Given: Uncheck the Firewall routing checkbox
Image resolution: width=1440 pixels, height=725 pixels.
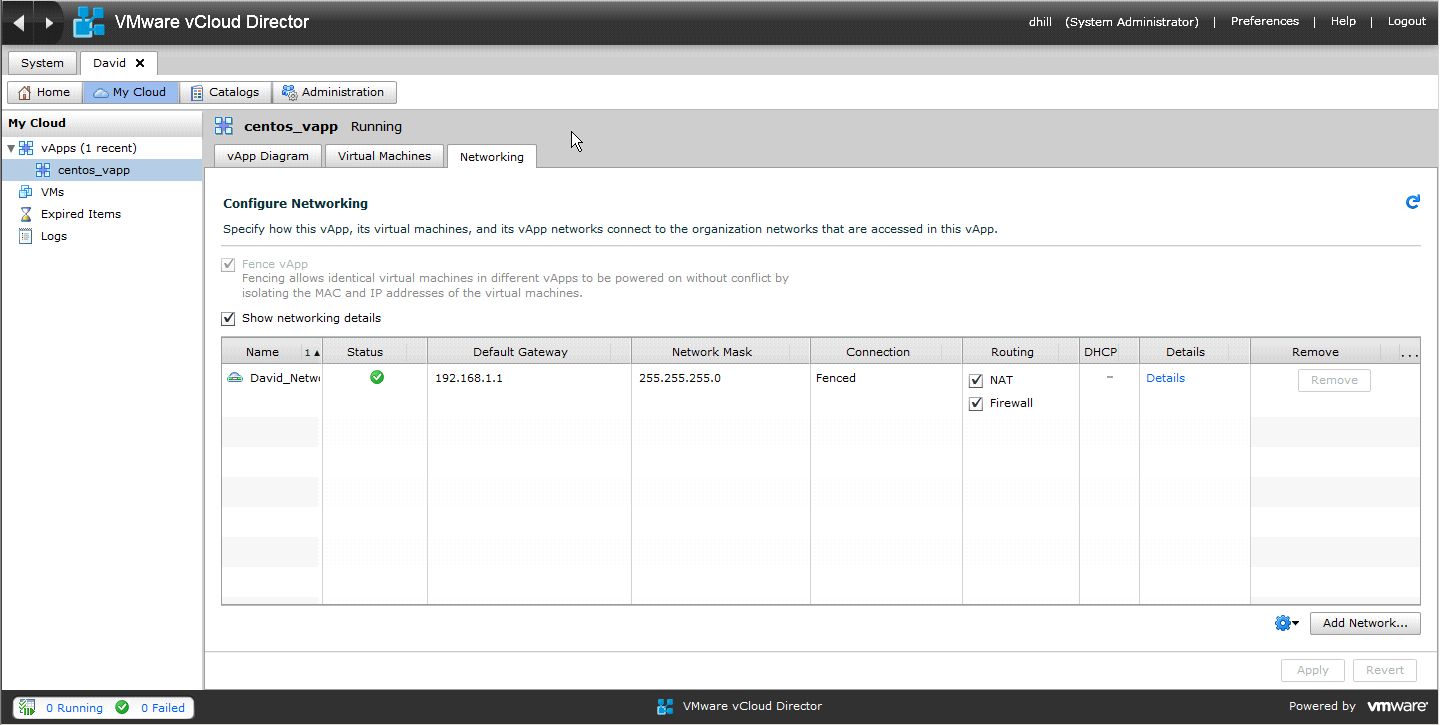Looking at the screenshot, I should coord(976,404).
